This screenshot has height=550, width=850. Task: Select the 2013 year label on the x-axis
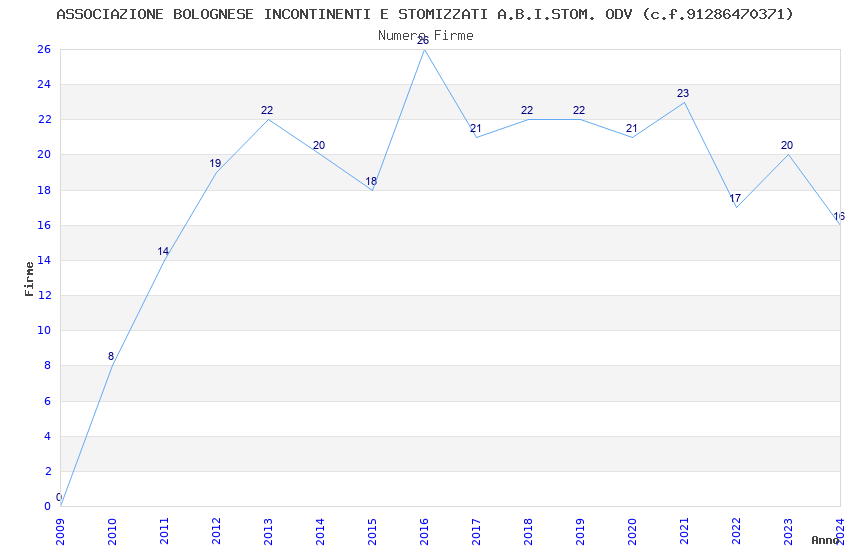pyautogui.click(x=268, y=531)
